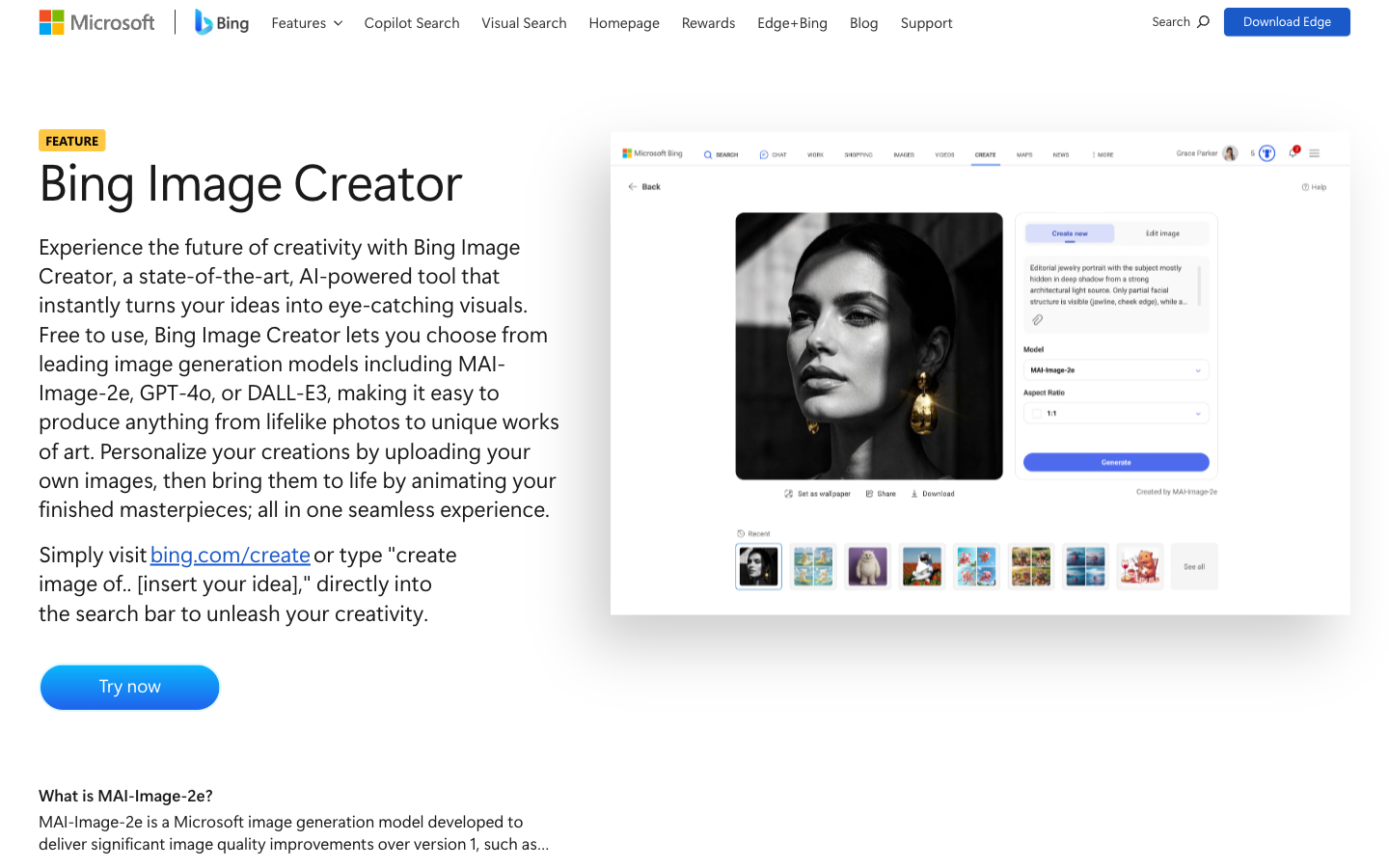Expand the Features dropdown menu
The height and width of the screenshot is (868, 1389).
pos(307,23)
